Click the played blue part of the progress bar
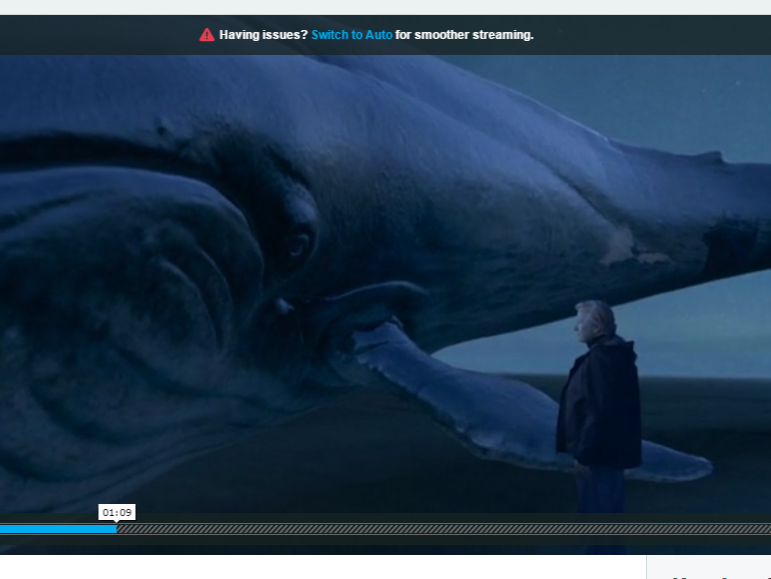The image size is (771, 579). point(58,529)
